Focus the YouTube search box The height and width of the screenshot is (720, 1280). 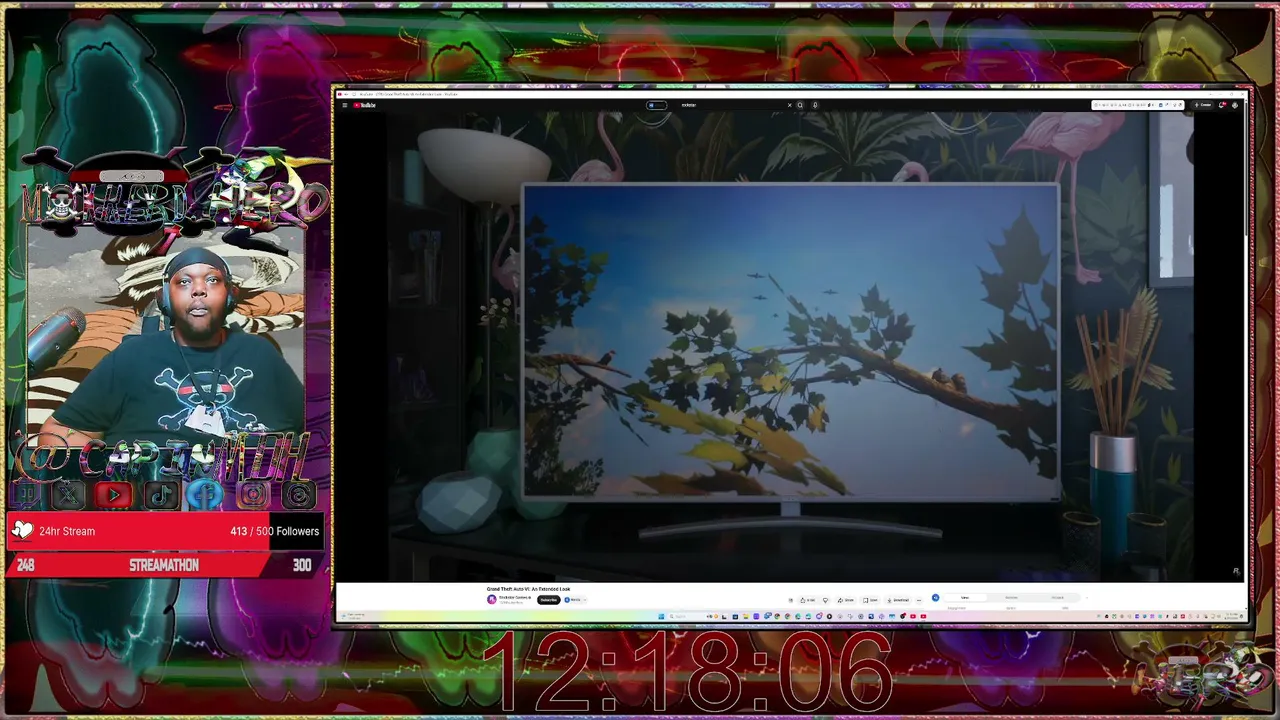[733, 105]
